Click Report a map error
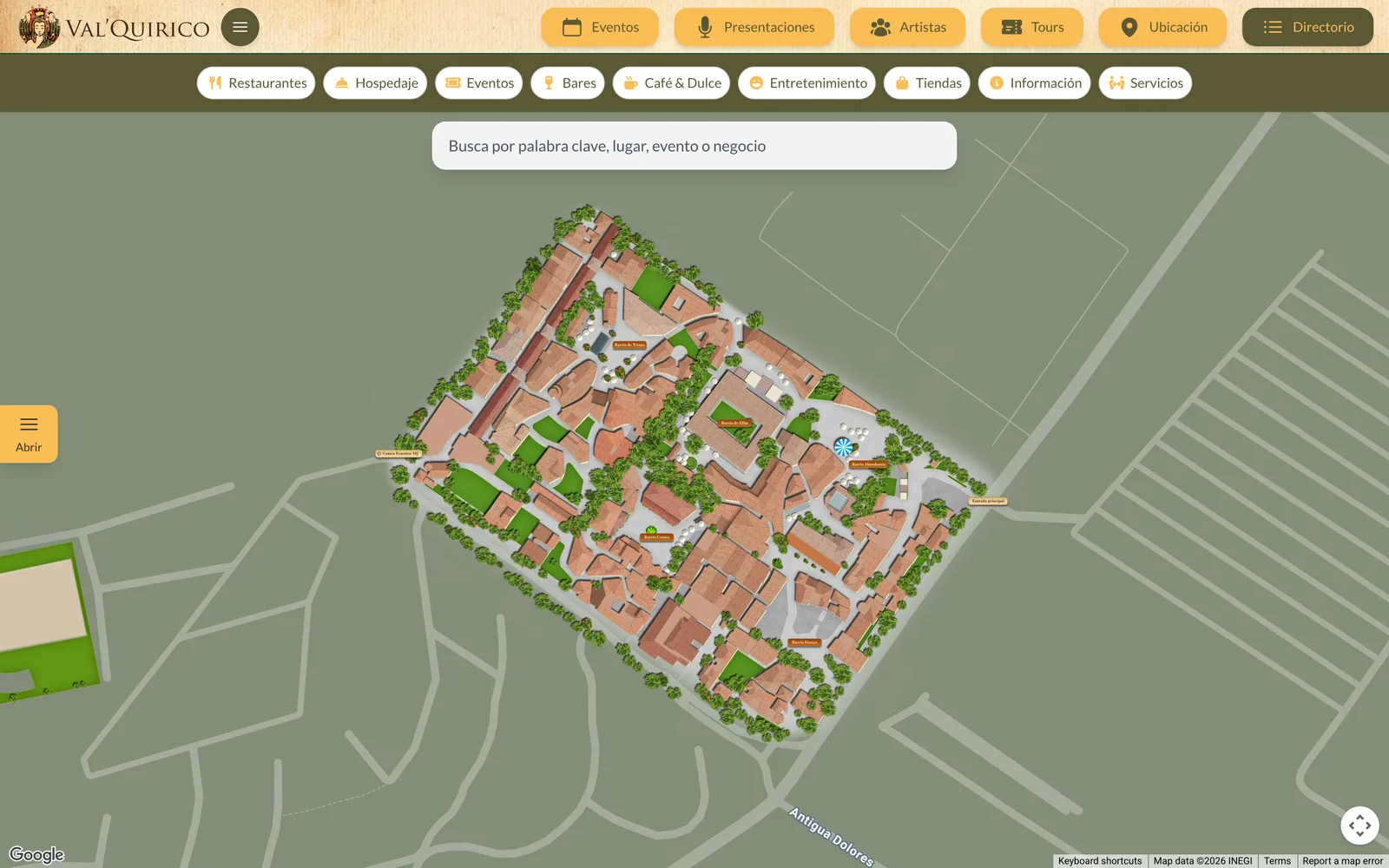The image size is (1389, 868). point(1342,861)
